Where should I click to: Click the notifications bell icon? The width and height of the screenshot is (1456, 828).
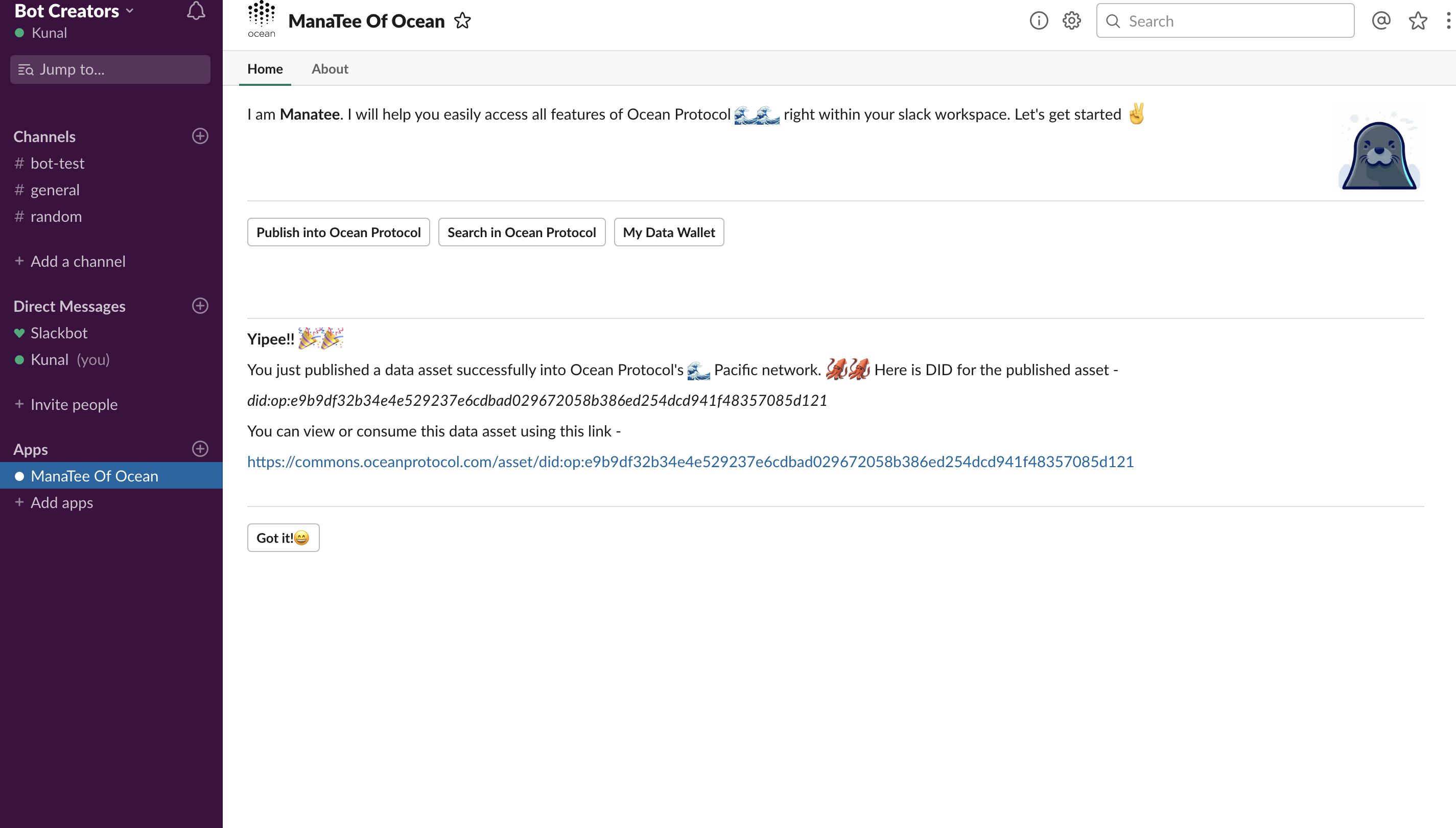click(x=196, y=11)
